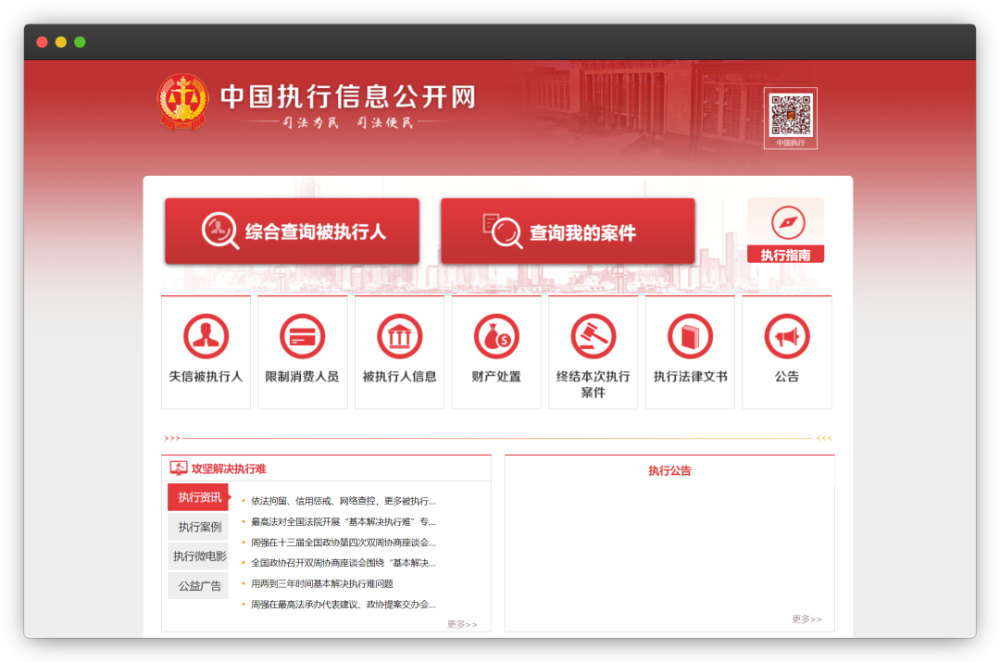
Task: Open 限制消费人员 text label
Action: (302, 376)
